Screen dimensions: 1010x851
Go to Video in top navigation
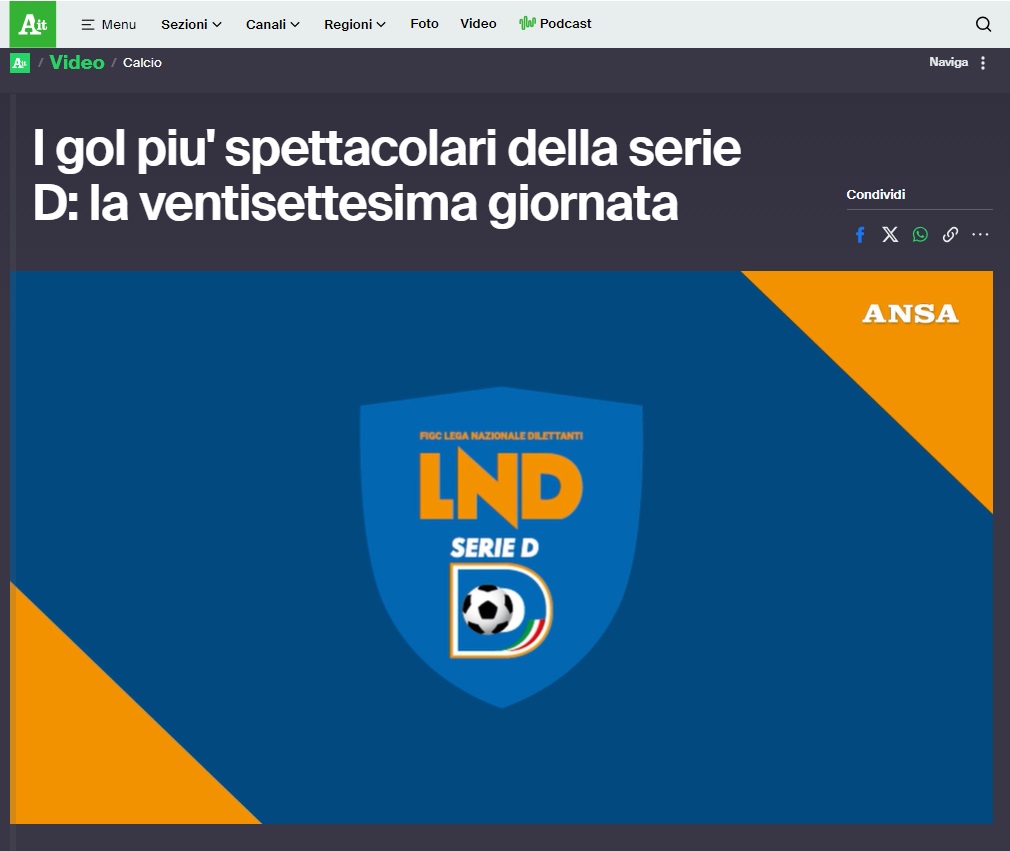(x=478, y=24)
